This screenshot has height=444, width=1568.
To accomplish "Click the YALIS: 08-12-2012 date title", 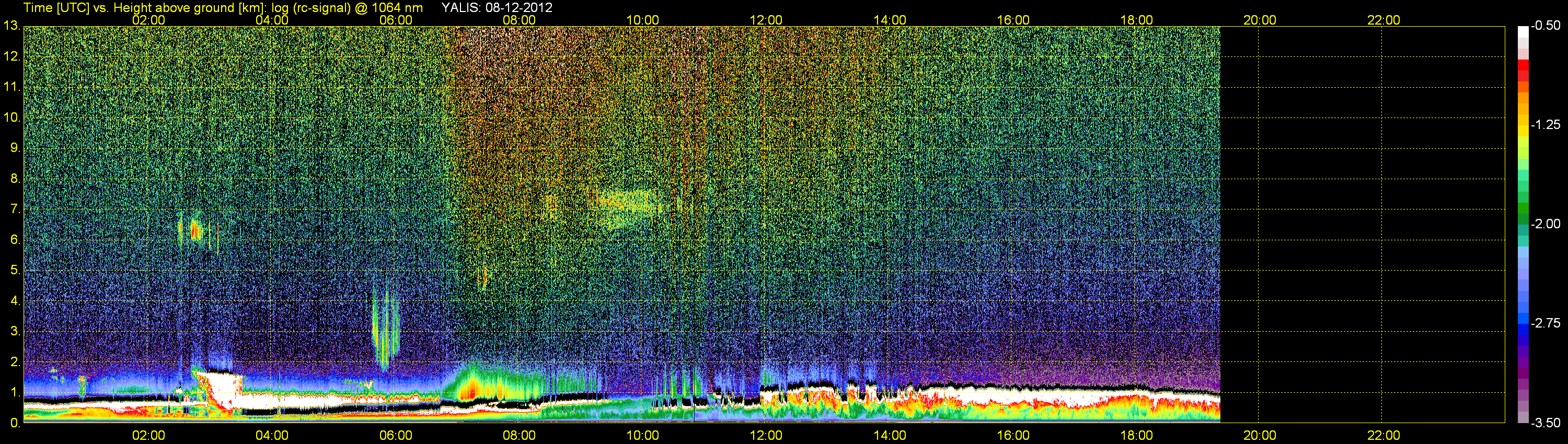I will pyautogui.click(x=497, y=8).
